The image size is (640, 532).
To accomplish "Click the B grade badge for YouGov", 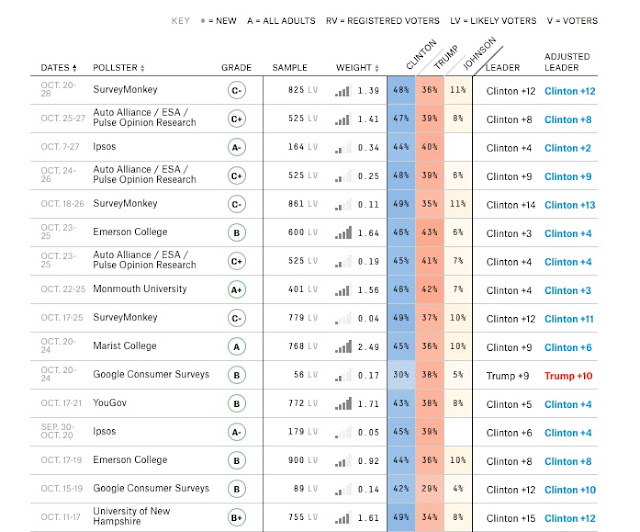I will coord(237,404).
